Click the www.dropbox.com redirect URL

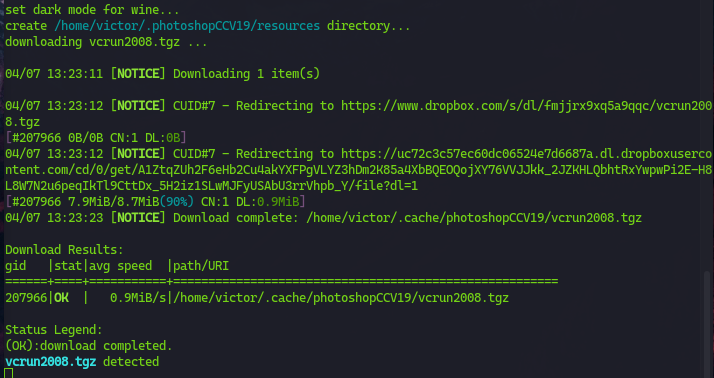[x=526, y=106]
